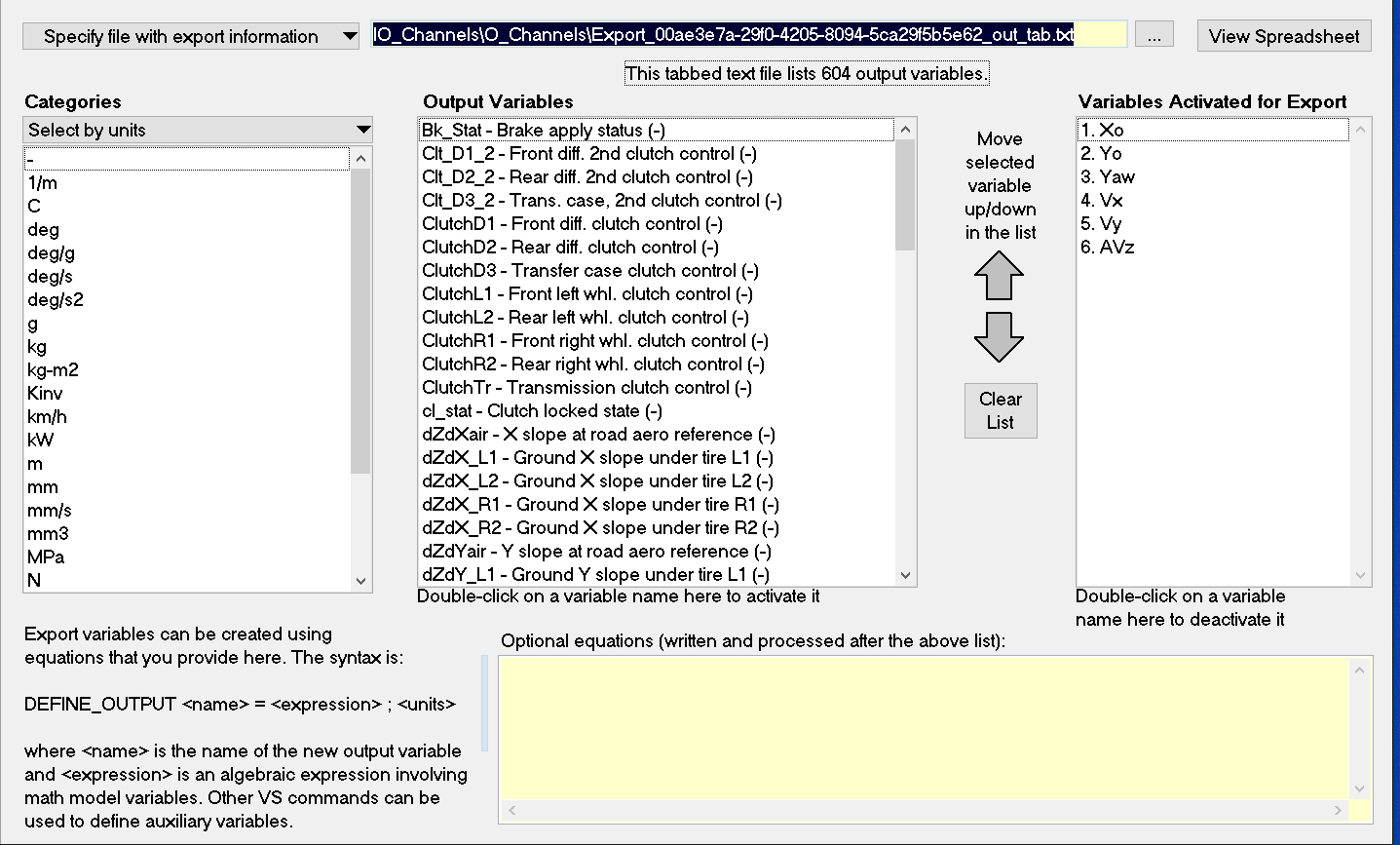The height and width of the screenshot is (845, 1400).
Task: Click the Output Variables scroll up arrow
Action: (906, 130)
